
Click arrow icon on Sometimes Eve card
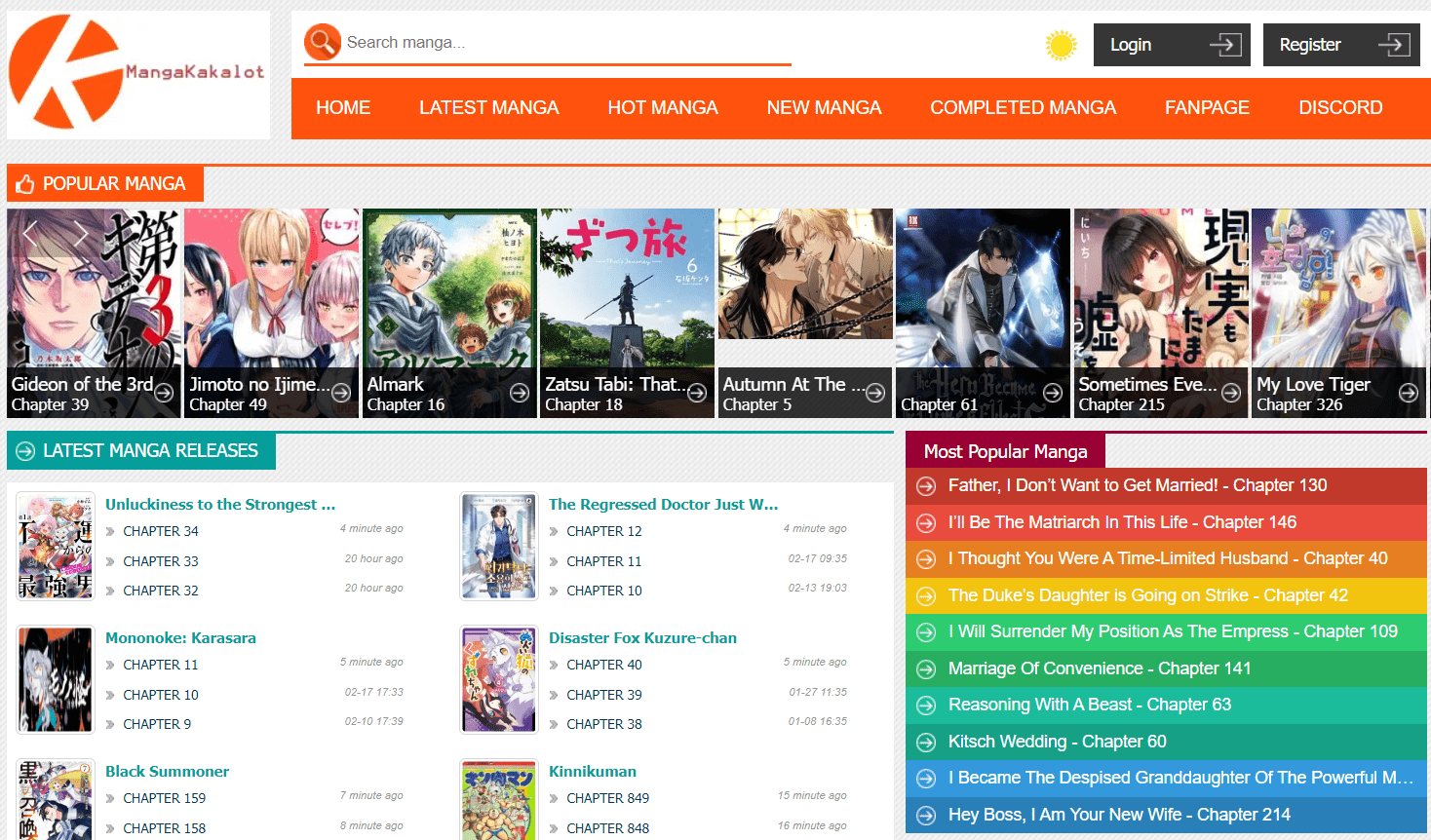pyautogui.click(x=1231, y=393)
